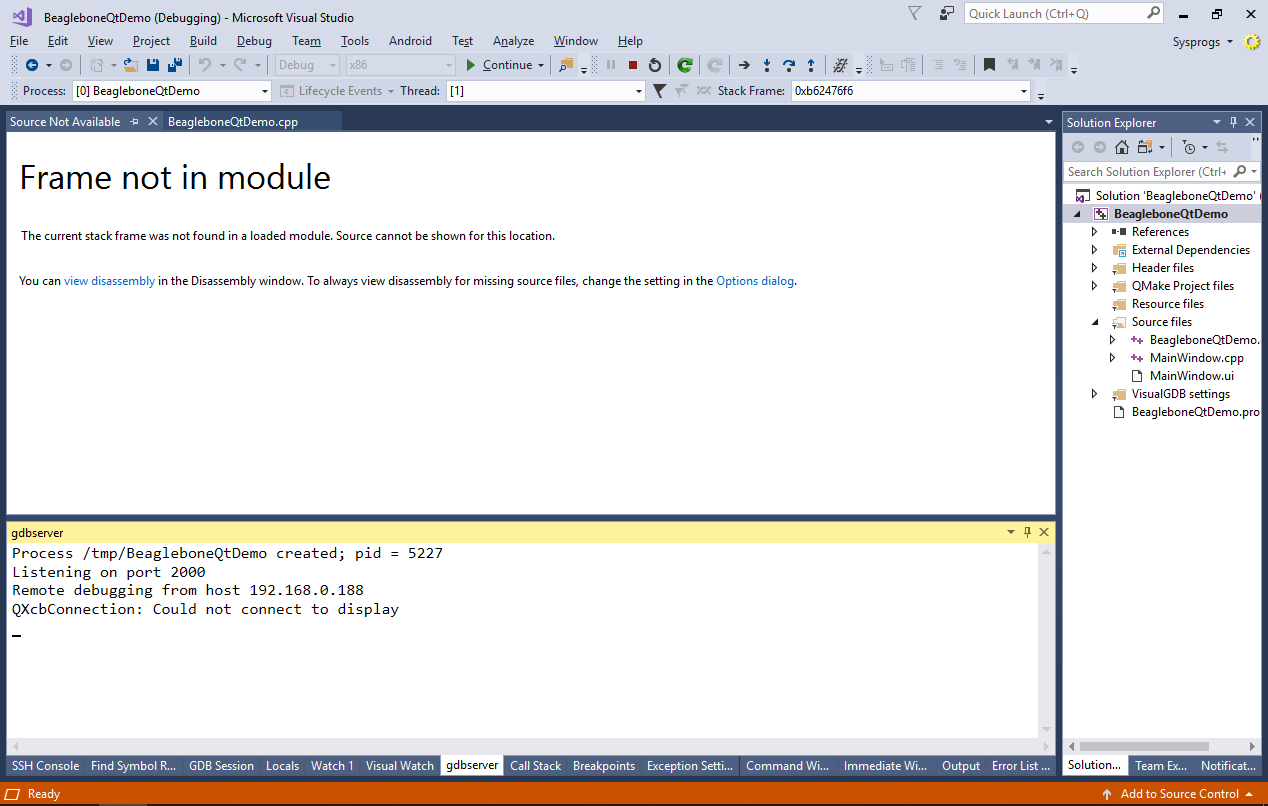Click the feedback flag notification icon
Viewport: 1268px width, 806px height.
914,13
